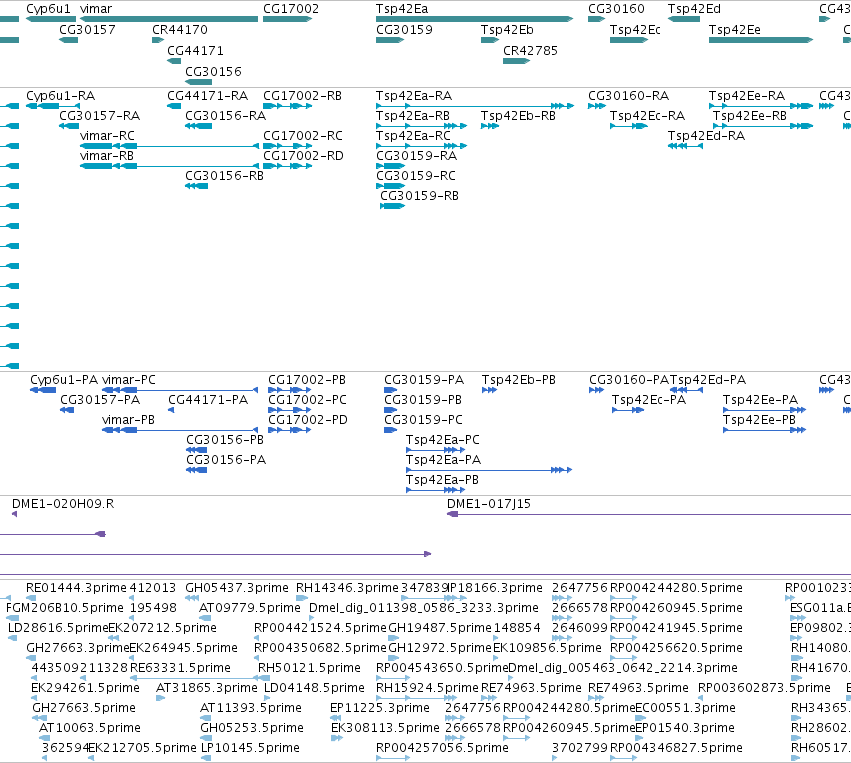Open the RH50121.5prime EST
The image size is (851, 763).
tap(264, 678)
